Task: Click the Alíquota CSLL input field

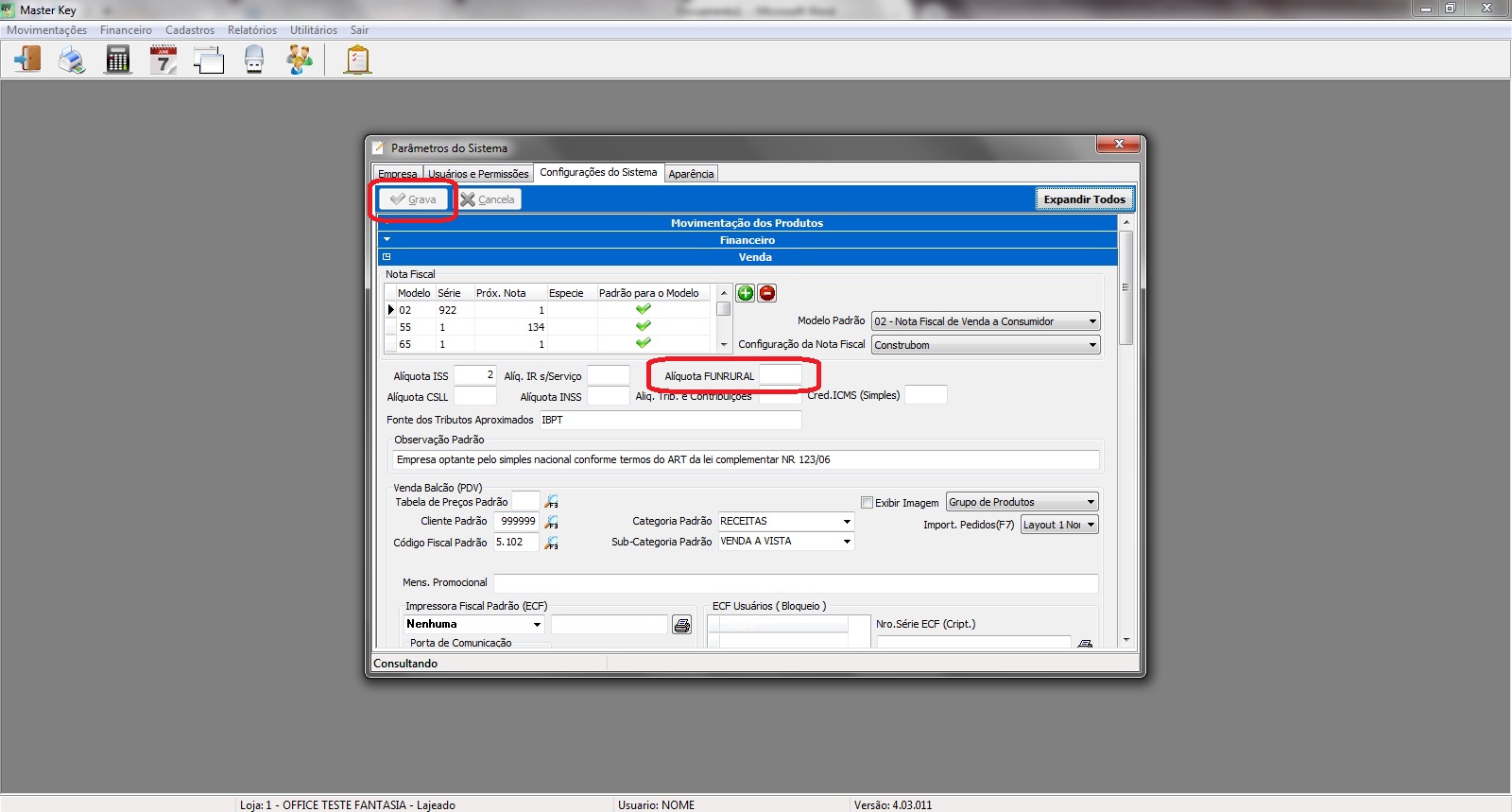Action: tap(475, 396)
